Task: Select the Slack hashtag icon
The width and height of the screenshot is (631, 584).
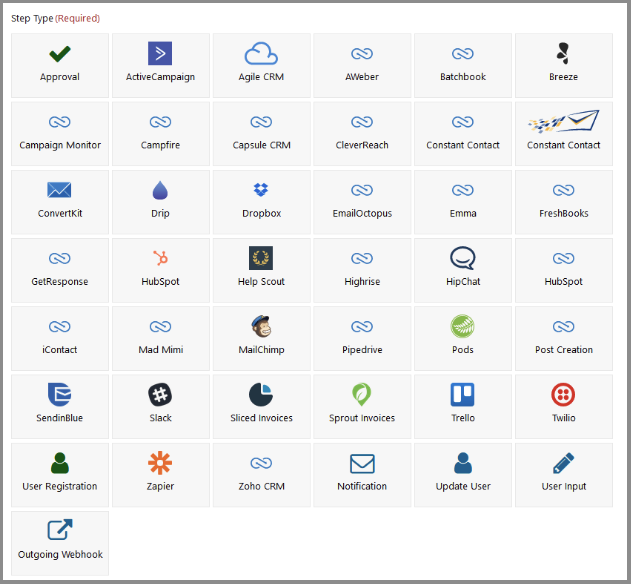Action: 160,394
